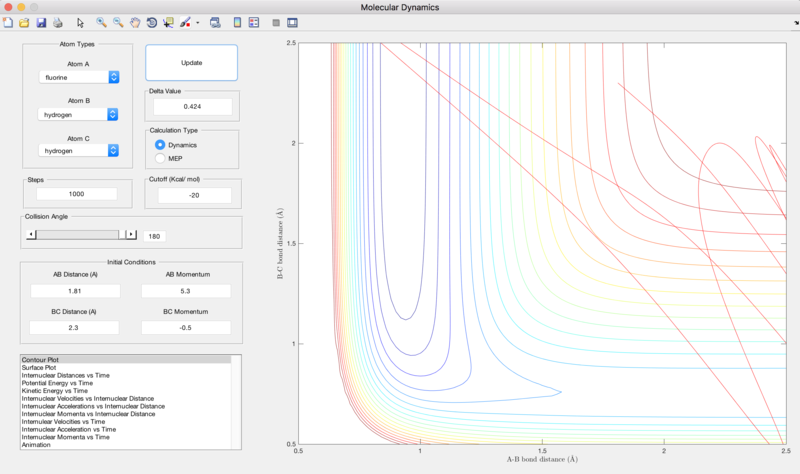This screenshot has height=474, width=800.
Task: Click the AB Momentum input field
Action: pyautogui.click(x=186, y=291)
